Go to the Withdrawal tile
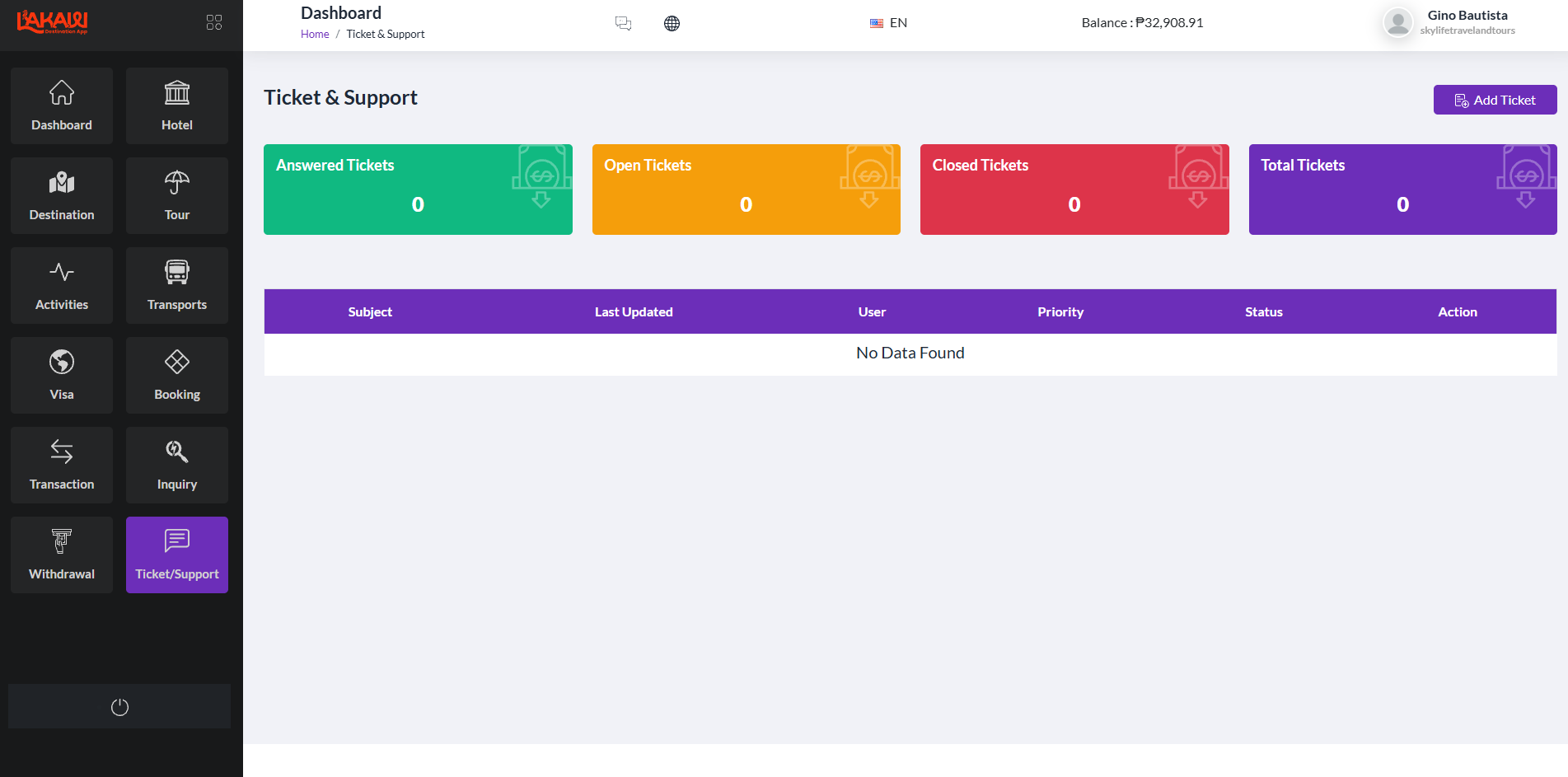Image resolution: width=1568 pixels, height=777 pixels. 62,555
